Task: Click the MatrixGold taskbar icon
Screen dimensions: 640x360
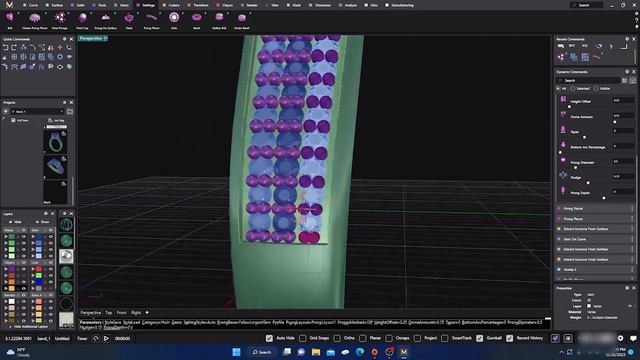Action: [404, 352]
